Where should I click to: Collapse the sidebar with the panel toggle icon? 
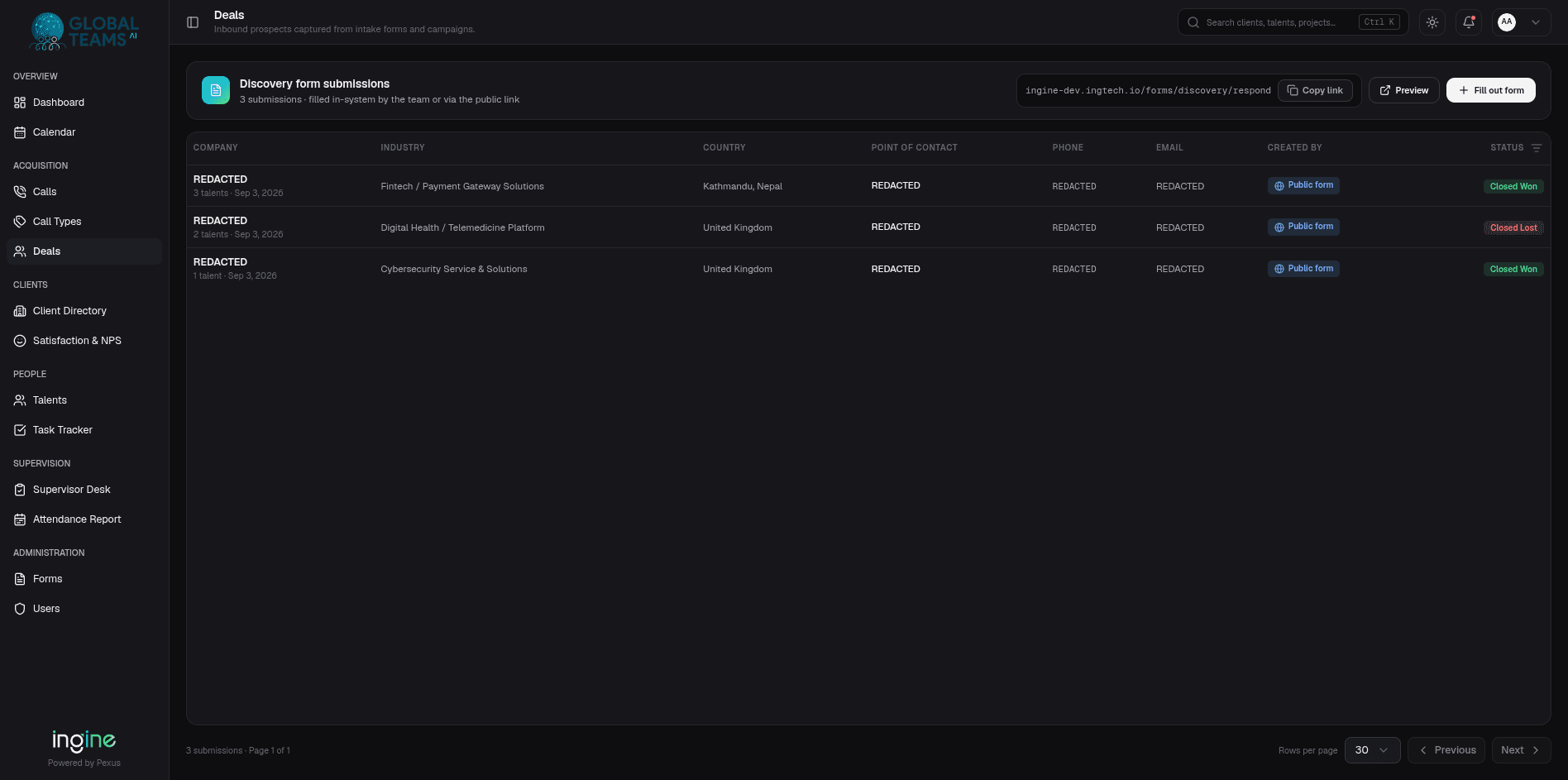point(193,22)
